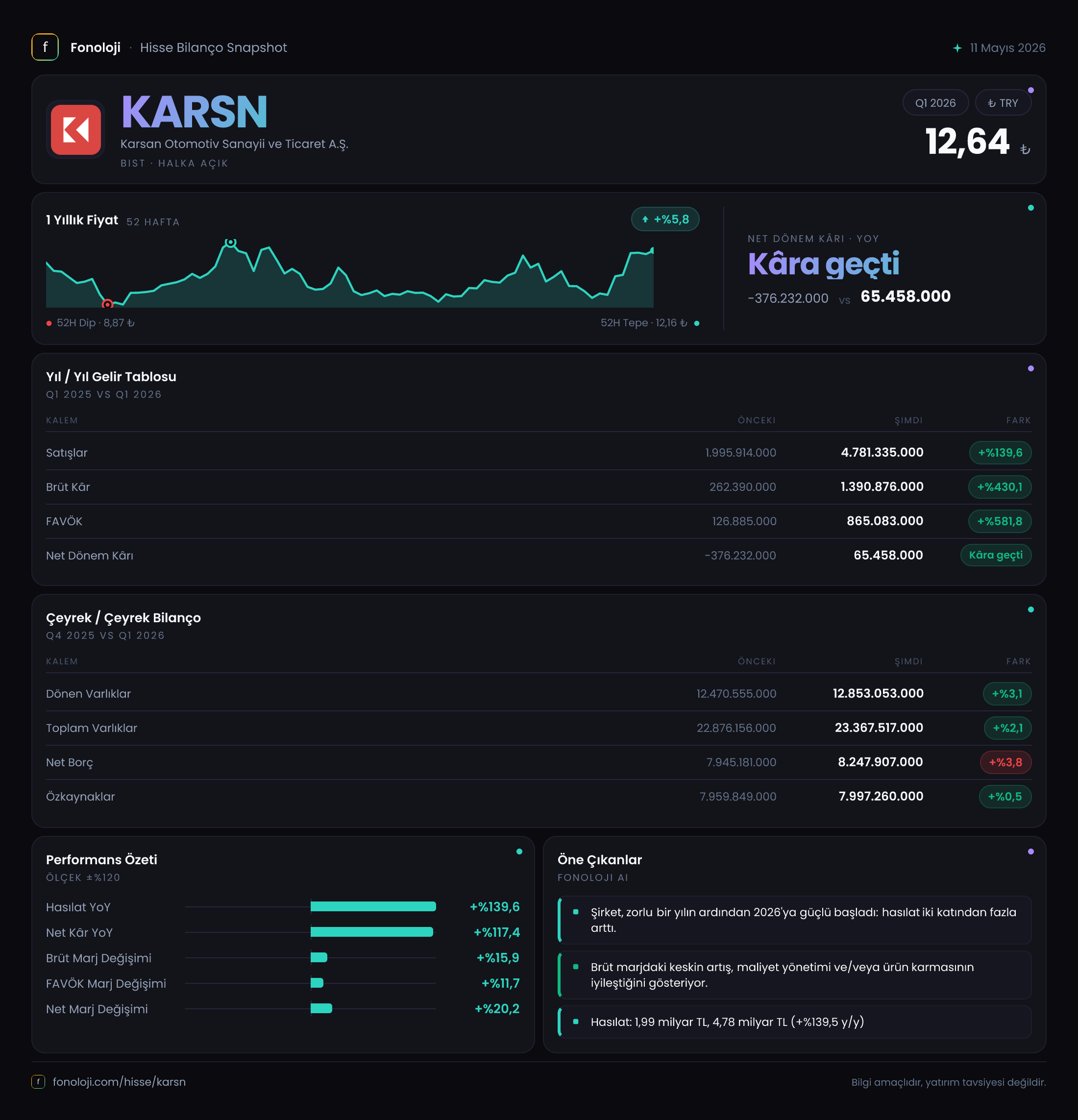Open the fonoloji.com/hisse/karsn link
This screenshot has height=1120, width=1078.
(119, 1082)
